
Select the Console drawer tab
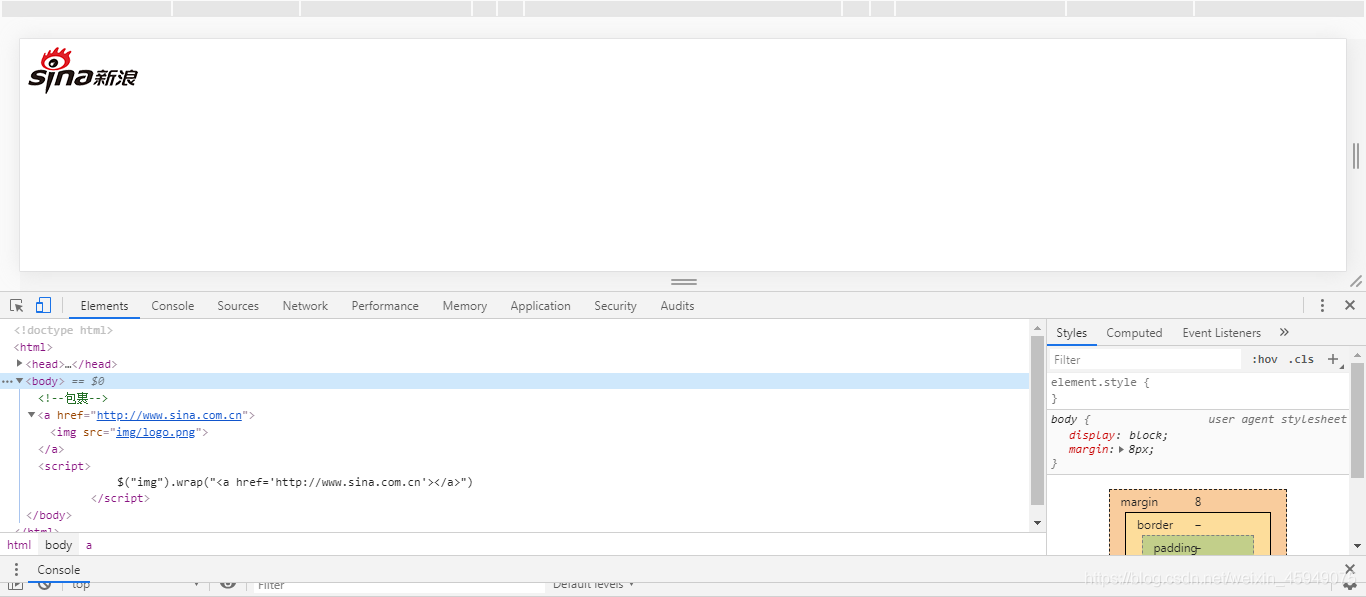click(59, 570)
